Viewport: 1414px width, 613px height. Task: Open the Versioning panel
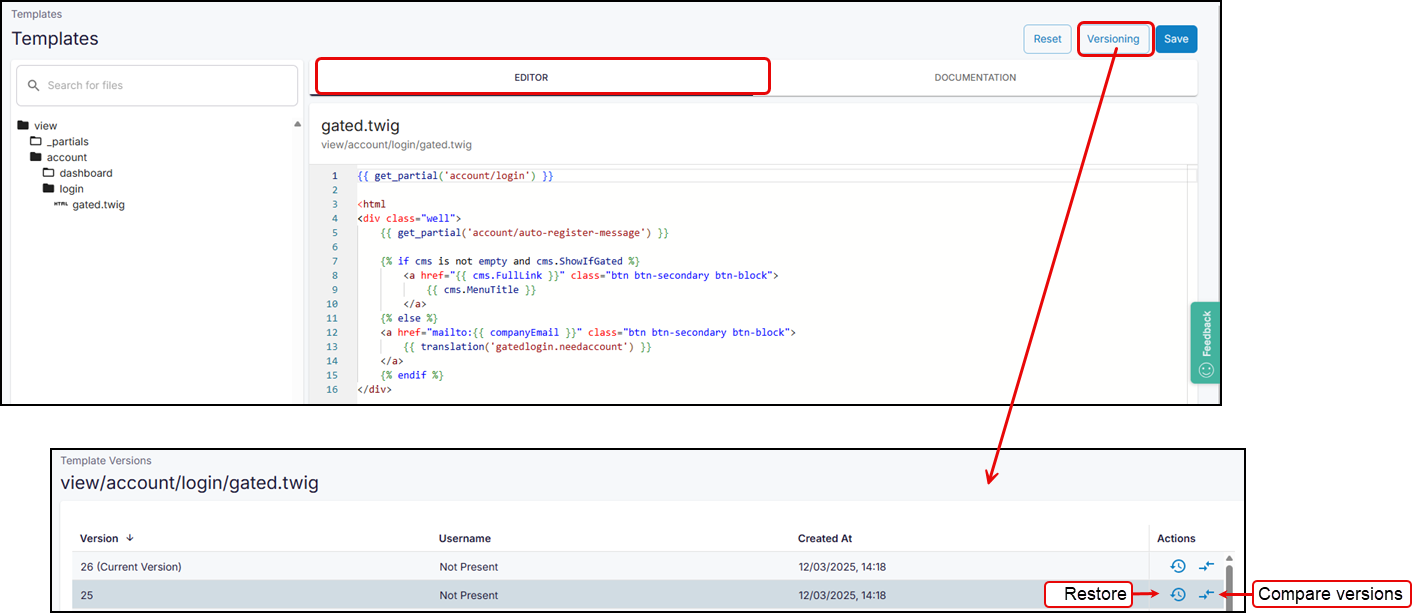pos(1114,38)
